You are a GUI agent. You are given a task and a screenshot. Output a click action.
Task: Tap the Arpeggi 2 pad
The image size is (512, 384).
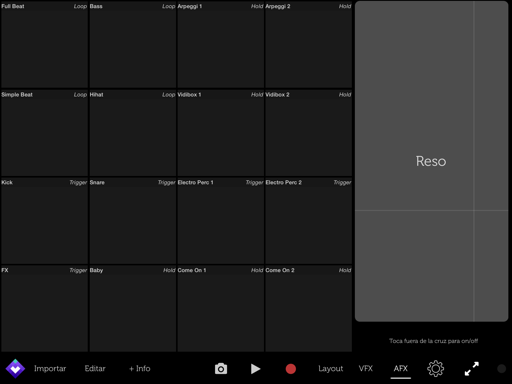click(309, 45)
